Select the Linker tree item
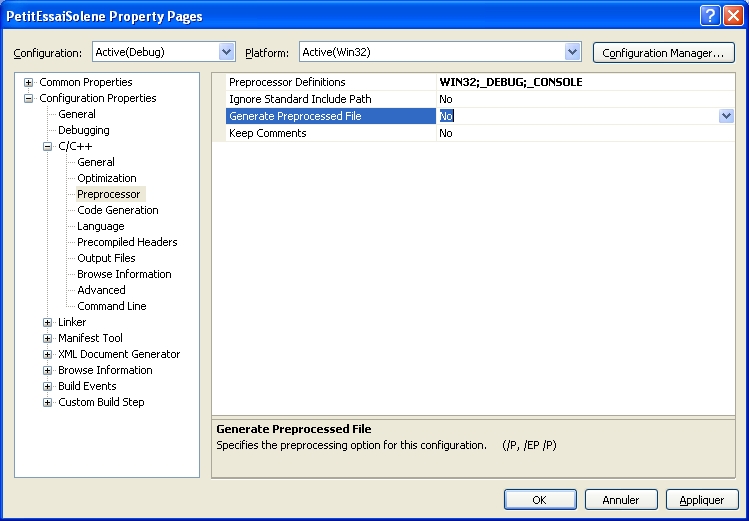Viewport: 749px width, 521px height. pyautogui.click(x=72, y=322)
